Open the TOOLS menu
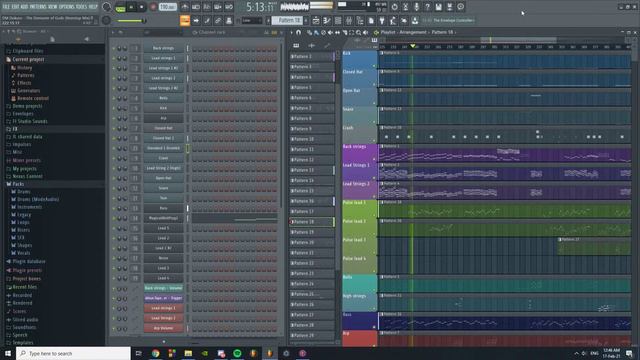The image size is (640, 360). (82, 7)
